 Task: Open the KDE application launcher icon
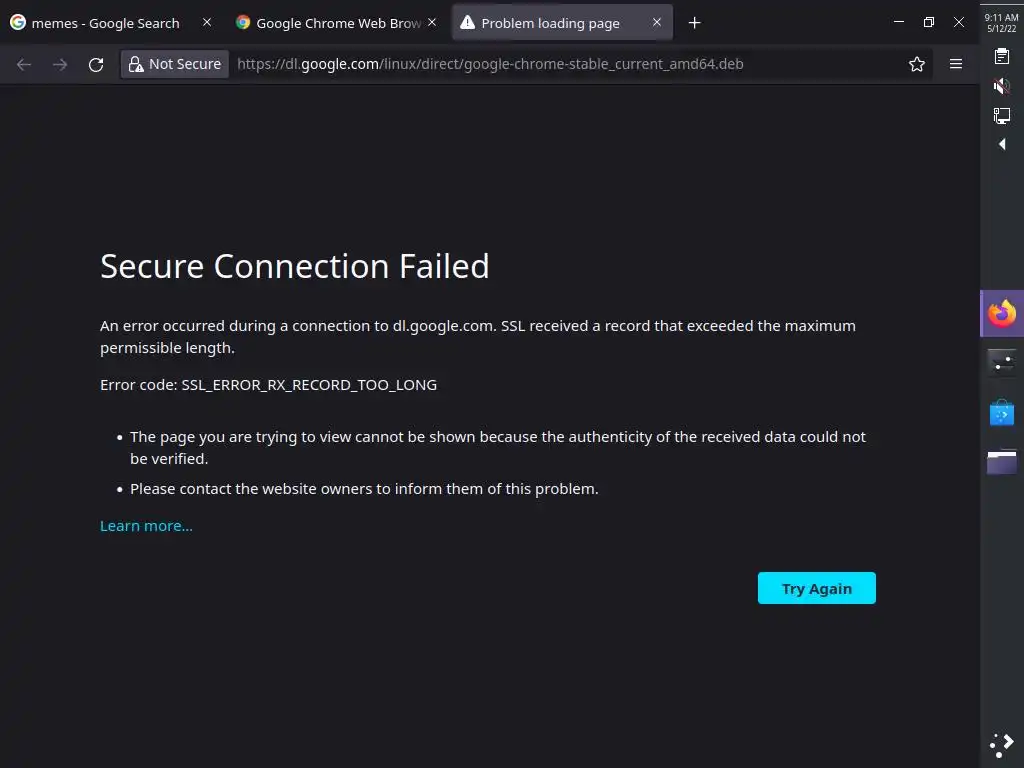pyautogui.click(x=1002, y=743)
